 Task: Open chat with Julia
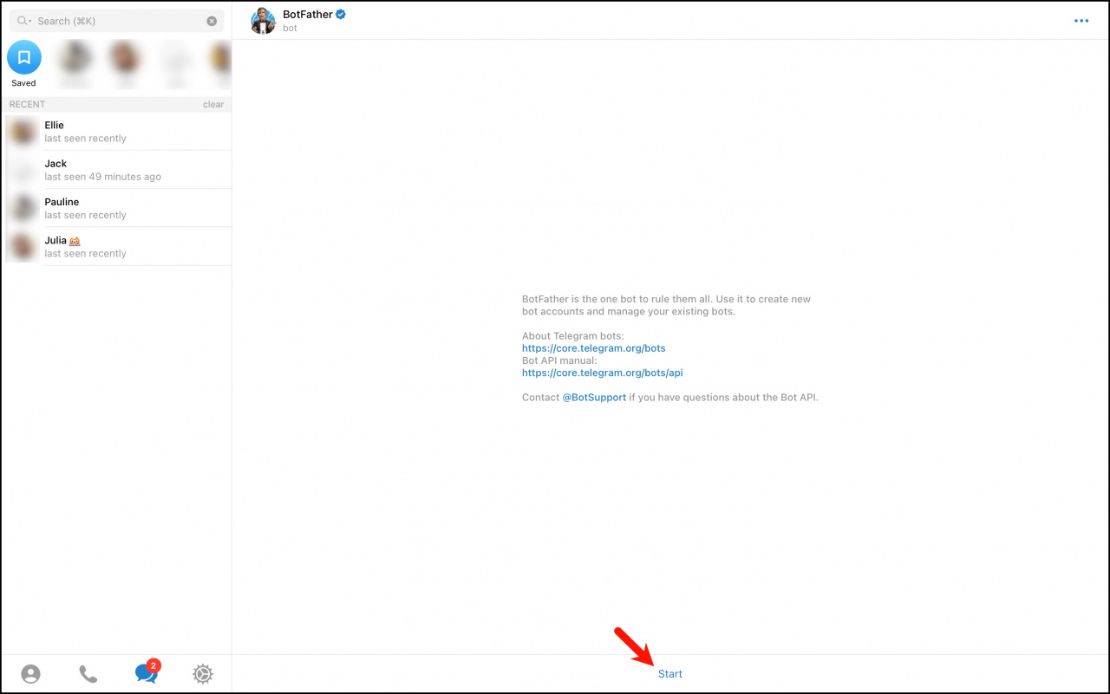coord(118,246)
